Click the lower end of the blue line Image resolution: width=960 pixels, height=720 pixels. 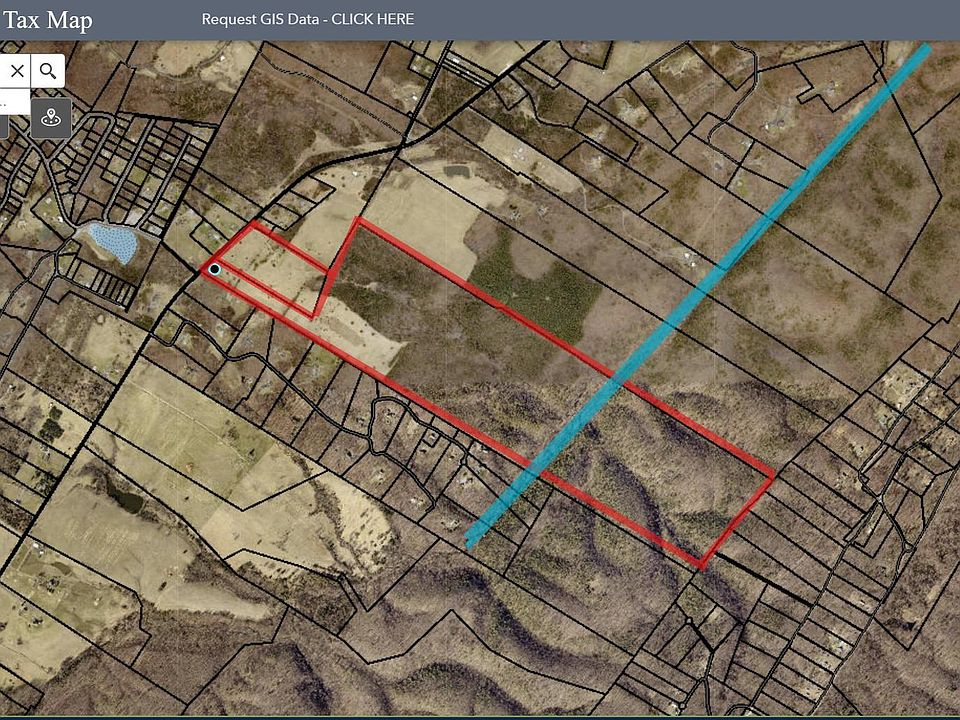(470, 542)
